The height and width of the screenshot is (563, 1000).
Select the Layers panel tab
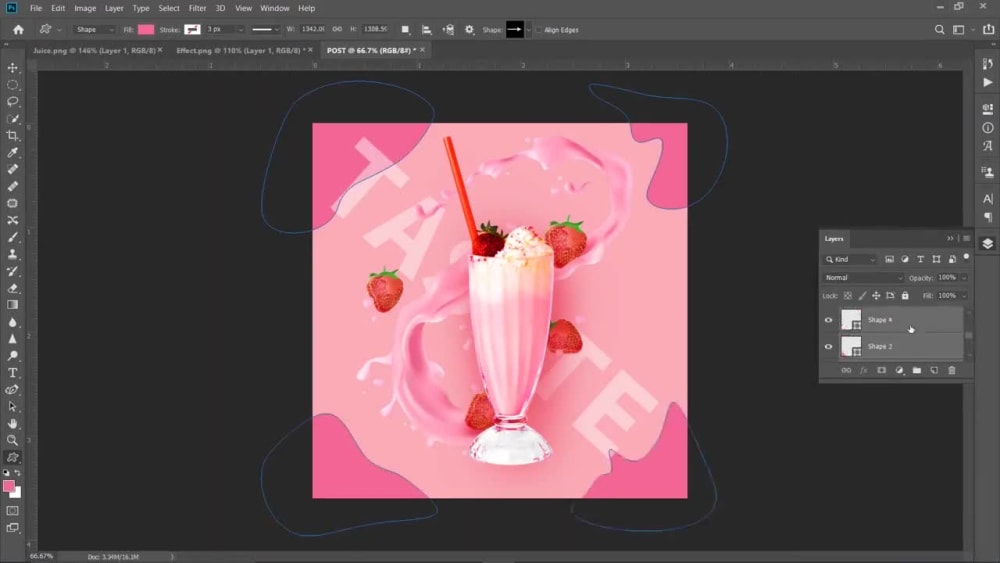pyautogui.click(x=834, y=238)
